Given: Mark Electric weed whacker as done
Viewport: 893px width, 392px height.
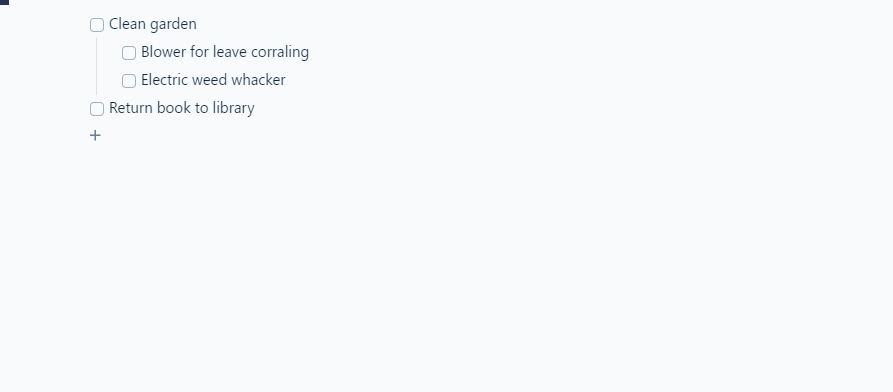Looking at the screenshot, I should pos(129,80).
